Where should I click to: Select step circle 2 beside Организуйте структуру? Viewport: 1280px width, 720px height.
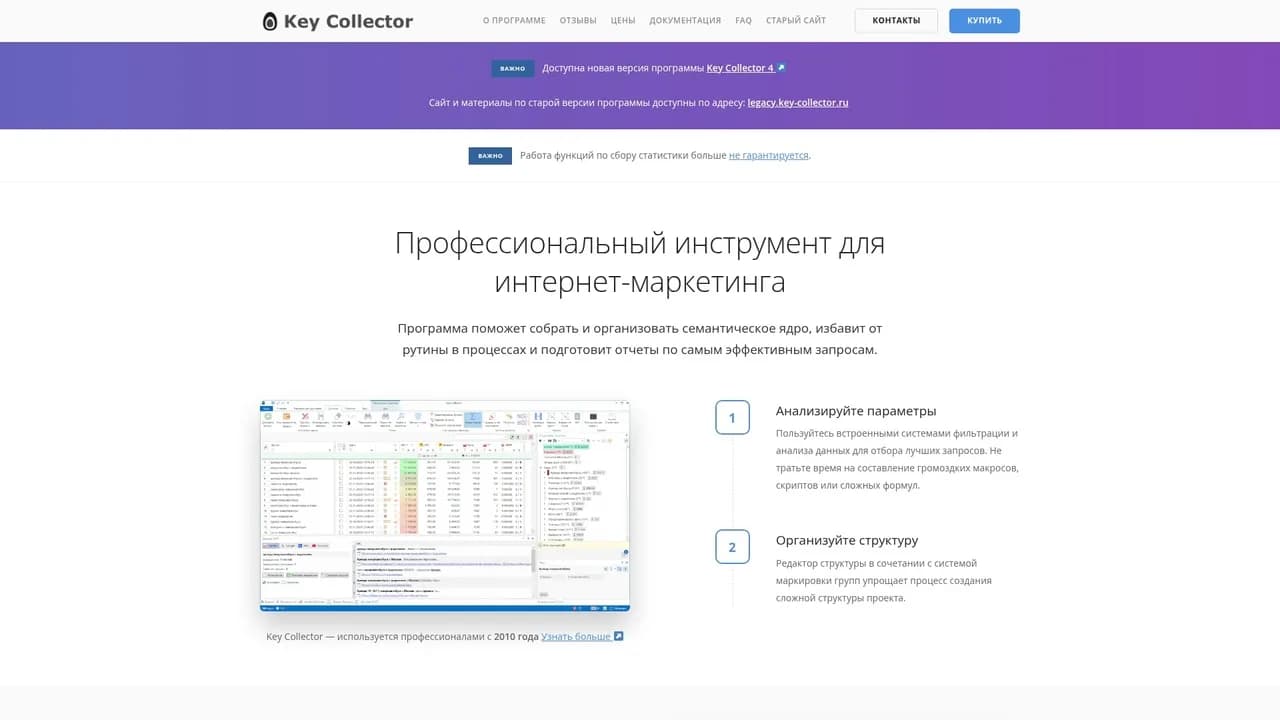coord(732,546)
